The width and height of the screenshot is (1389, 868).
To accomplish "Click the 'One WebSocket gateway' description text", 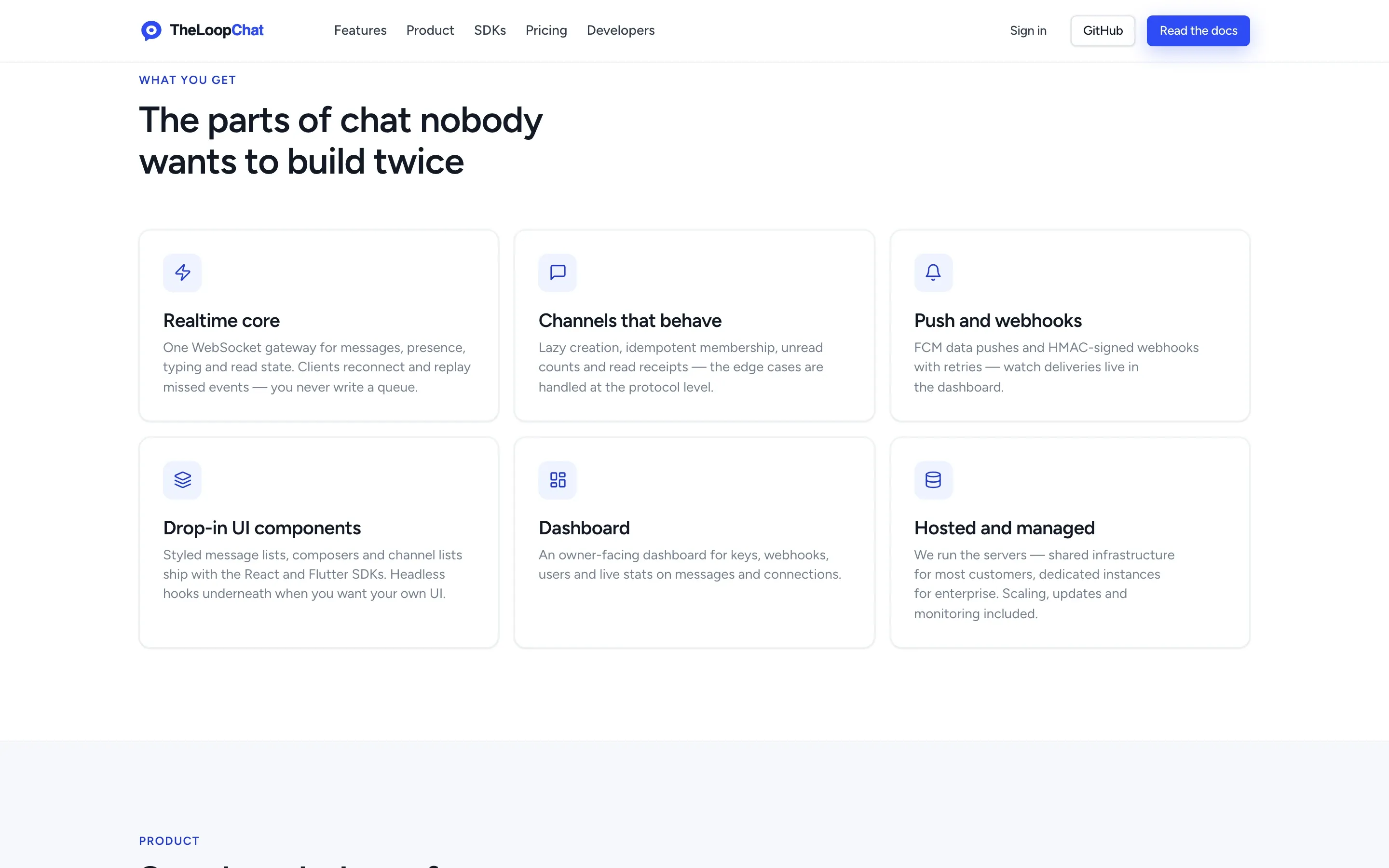I will 317,367.
